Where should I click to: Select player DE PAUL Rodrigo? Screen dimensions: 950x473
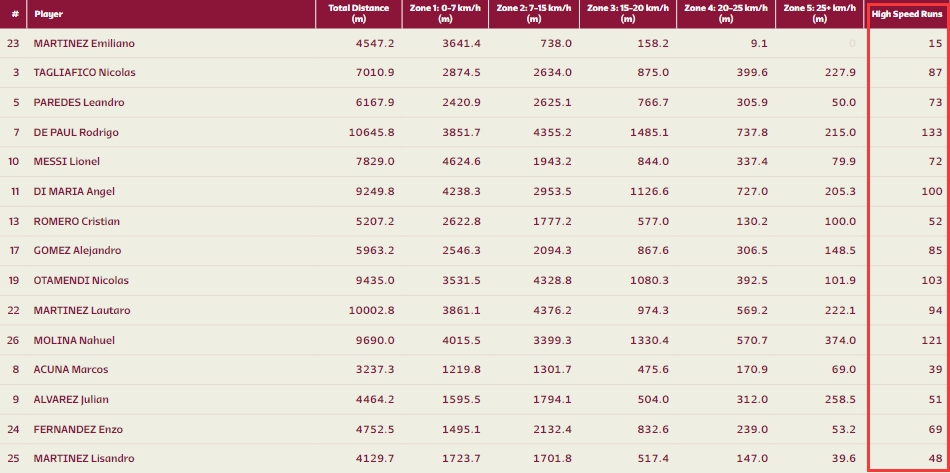pos(76,132)
